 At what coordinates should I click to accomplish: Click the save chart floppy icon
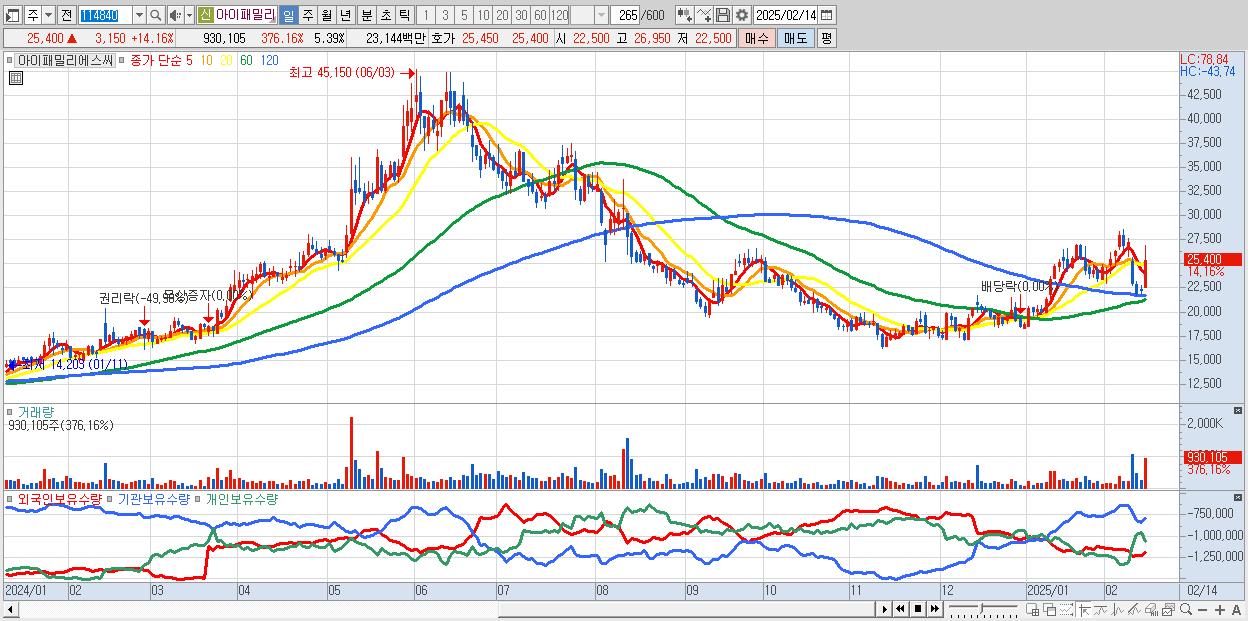point(723,15)
